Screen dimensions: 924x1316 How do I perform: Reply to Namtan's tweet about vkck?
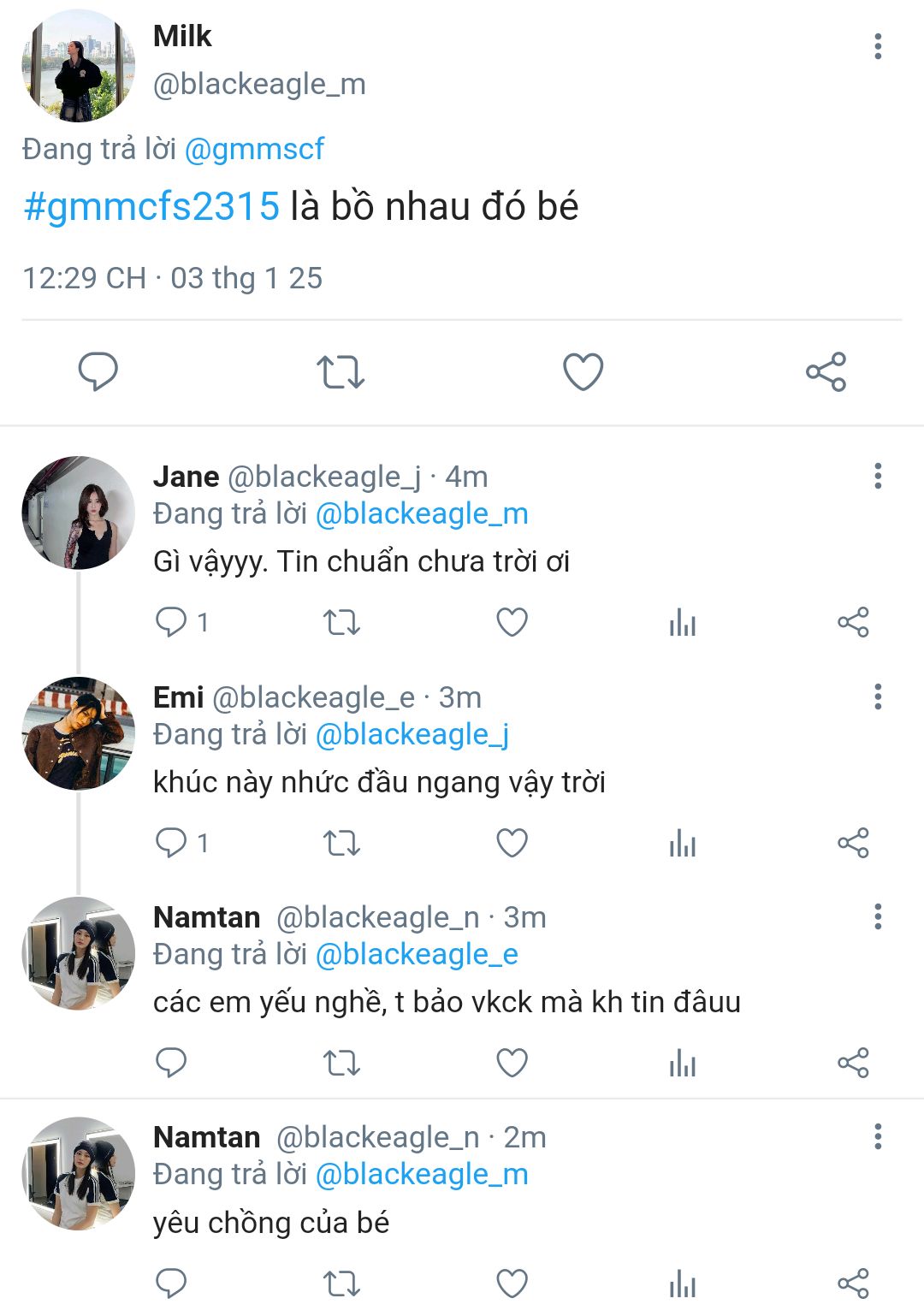(171, 1063)
